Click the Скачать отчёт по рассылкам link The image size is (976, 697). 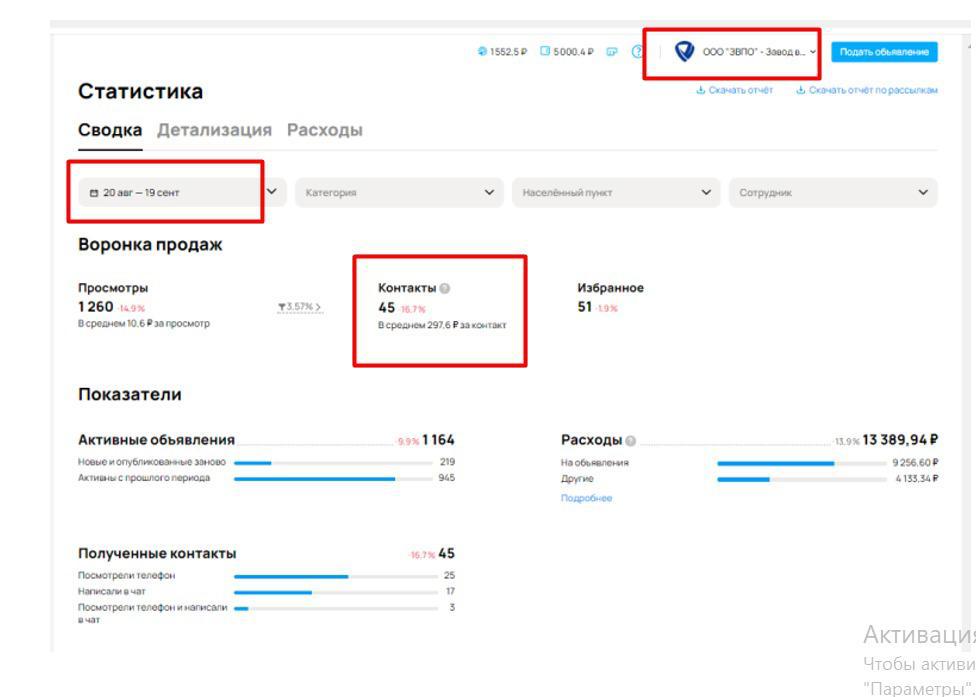873,90
